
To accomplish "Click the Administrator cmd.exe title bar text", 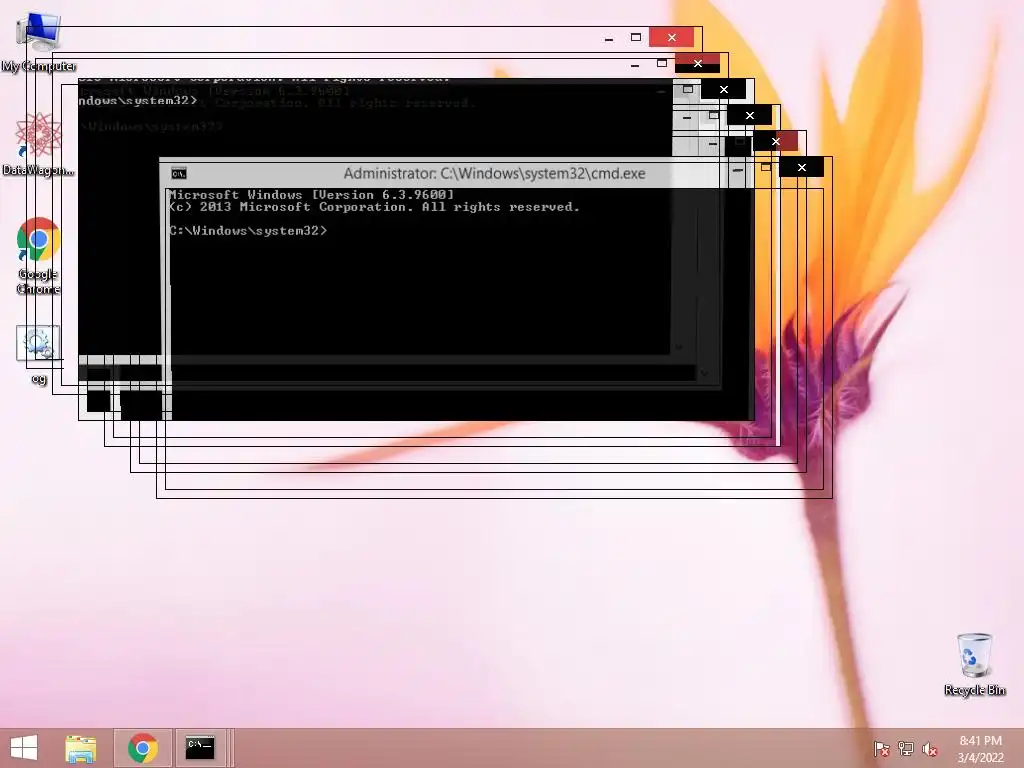I will [x=494, y=173].
